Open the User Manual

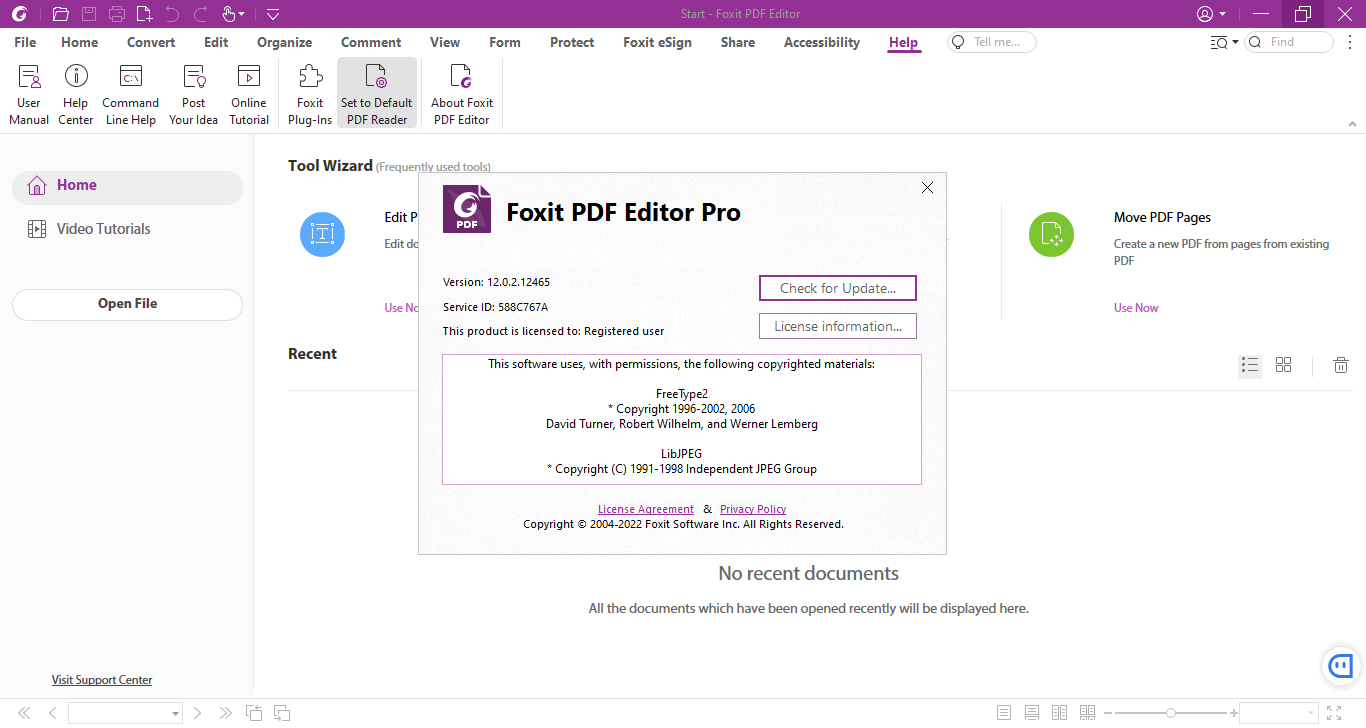(x=28, y=92)
